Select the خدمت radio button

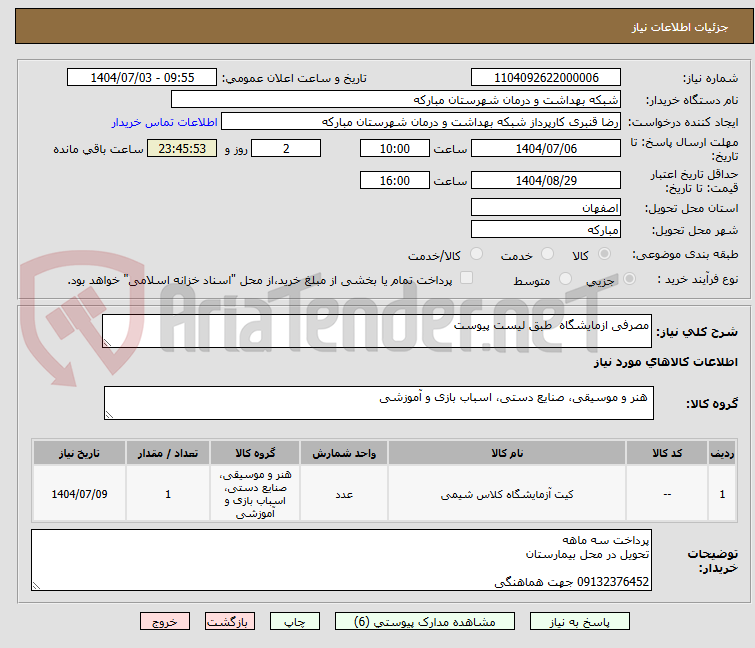point(547,254)
